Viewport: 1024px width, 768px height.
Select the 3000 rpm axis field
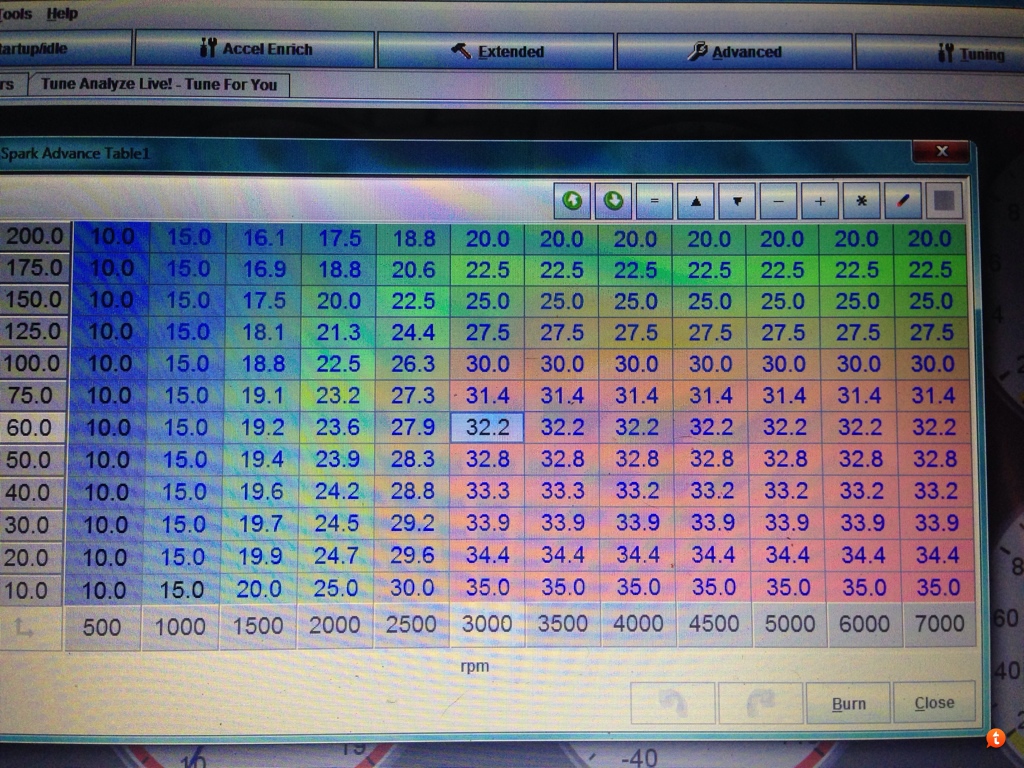tap(487, 624)
